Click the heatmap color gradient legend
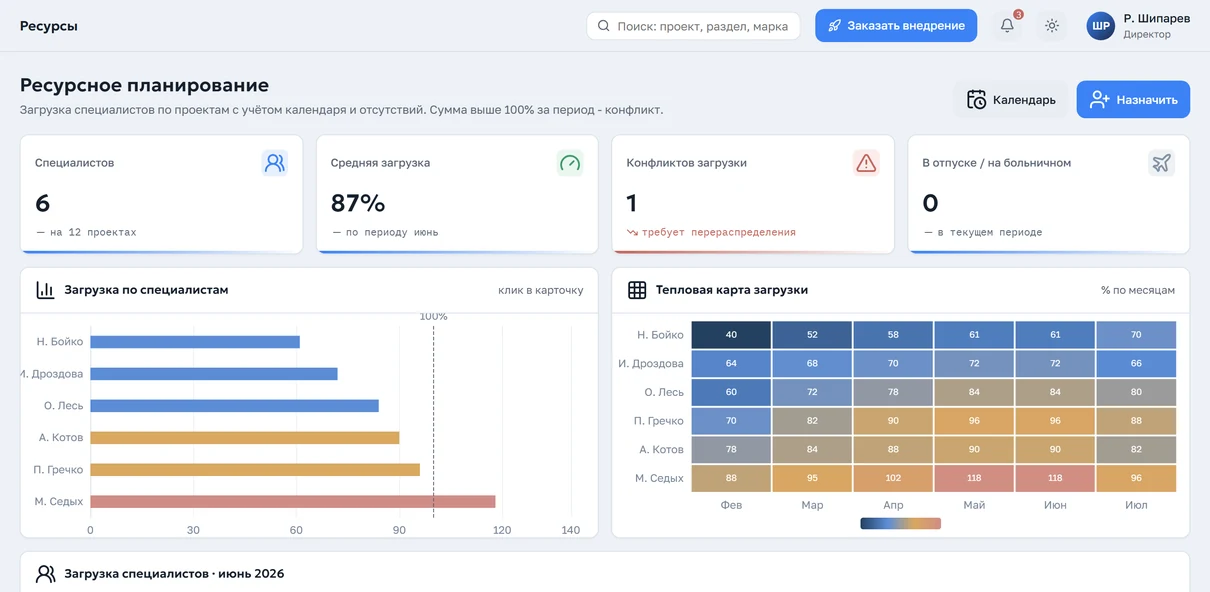 pos(900,523)
